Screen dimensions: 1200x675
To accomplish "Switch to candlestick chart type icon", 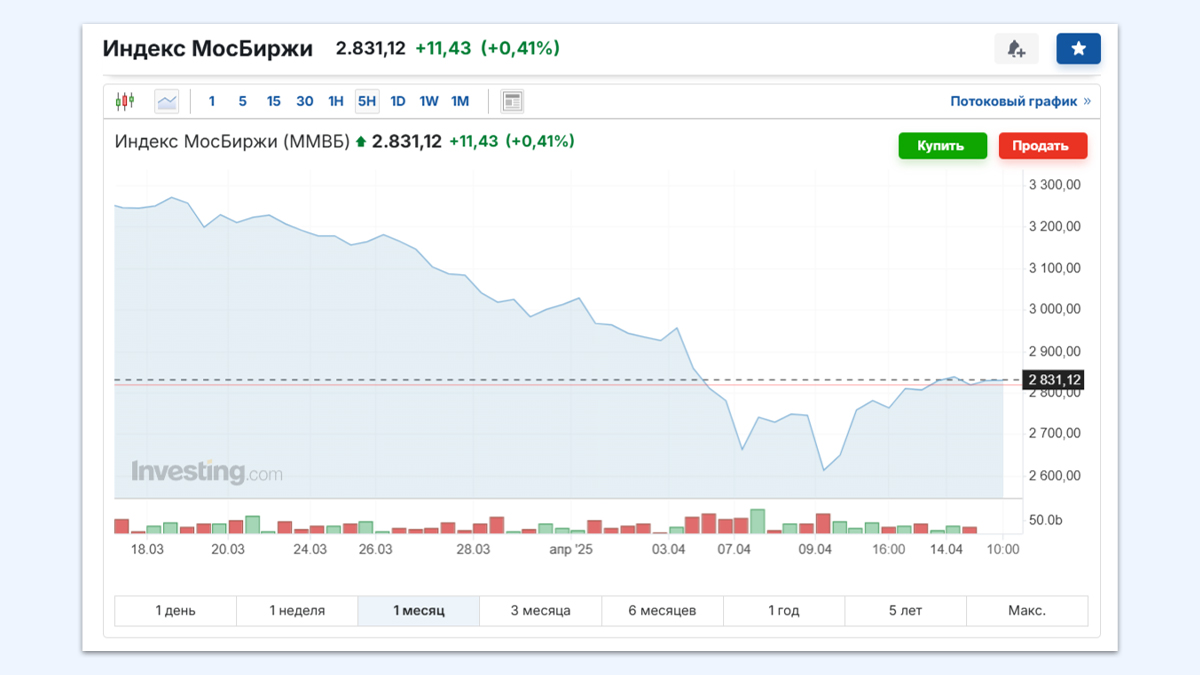I will click(125, 101).
